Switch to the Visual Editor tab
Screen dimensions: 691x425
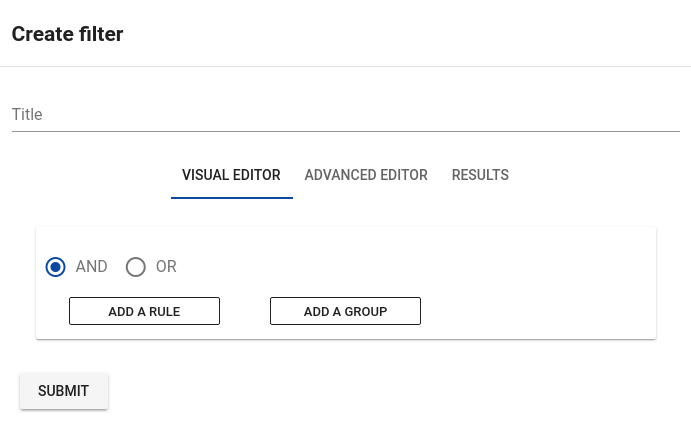(x=231, y=175)
